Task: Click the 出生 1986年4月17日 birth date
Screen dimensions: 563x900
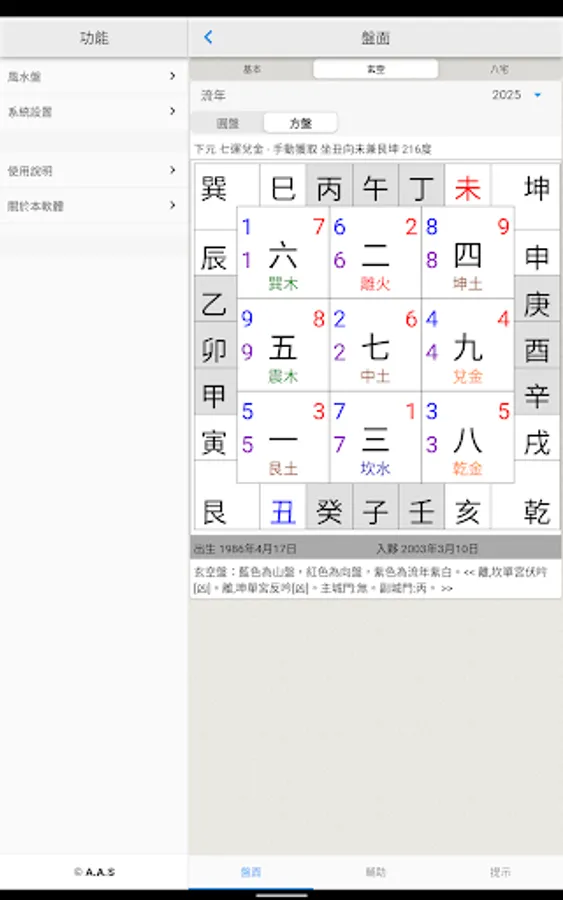Action: pos(245,549)
